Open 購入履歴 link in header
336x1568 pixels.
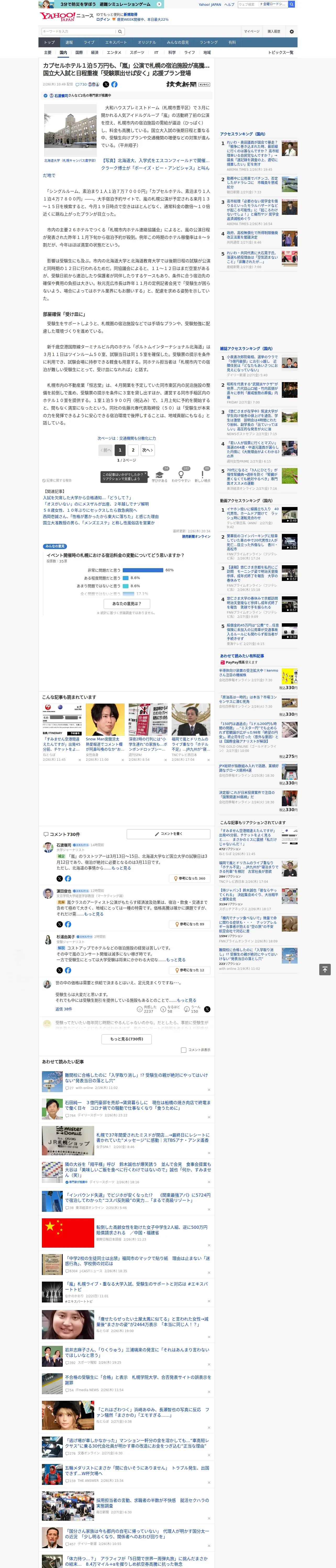274,32
